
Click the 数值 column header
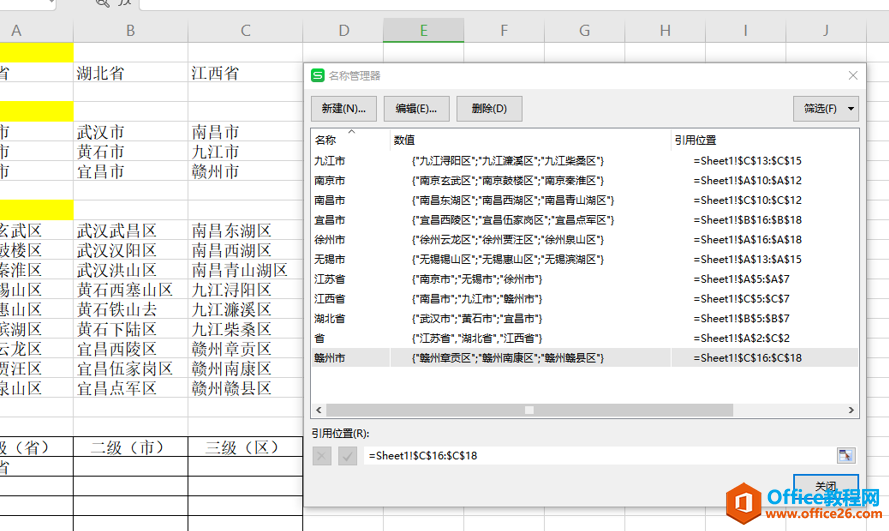[x=530, y=140]
